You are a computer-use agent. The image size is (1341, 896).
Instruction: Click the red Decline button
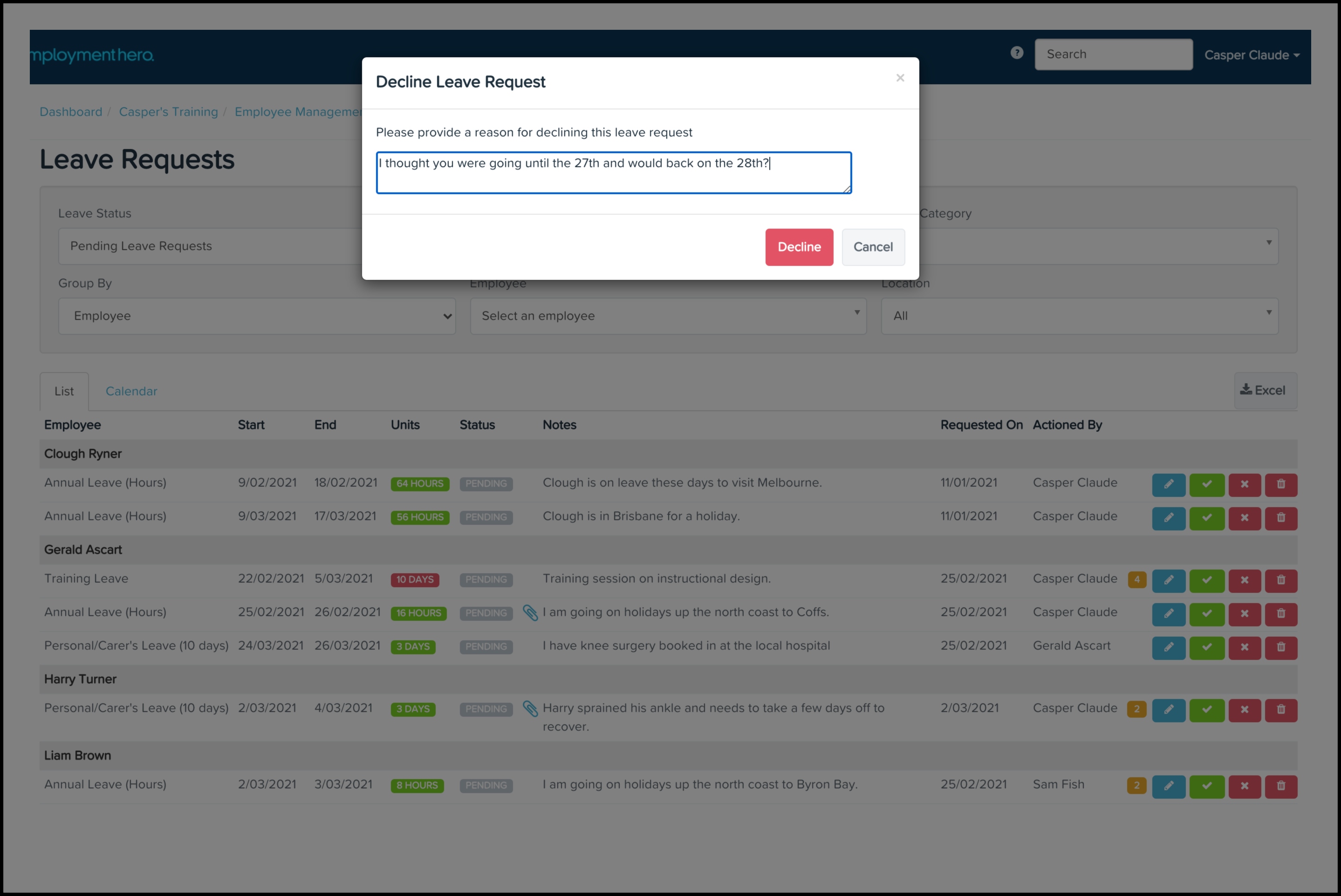799,247
